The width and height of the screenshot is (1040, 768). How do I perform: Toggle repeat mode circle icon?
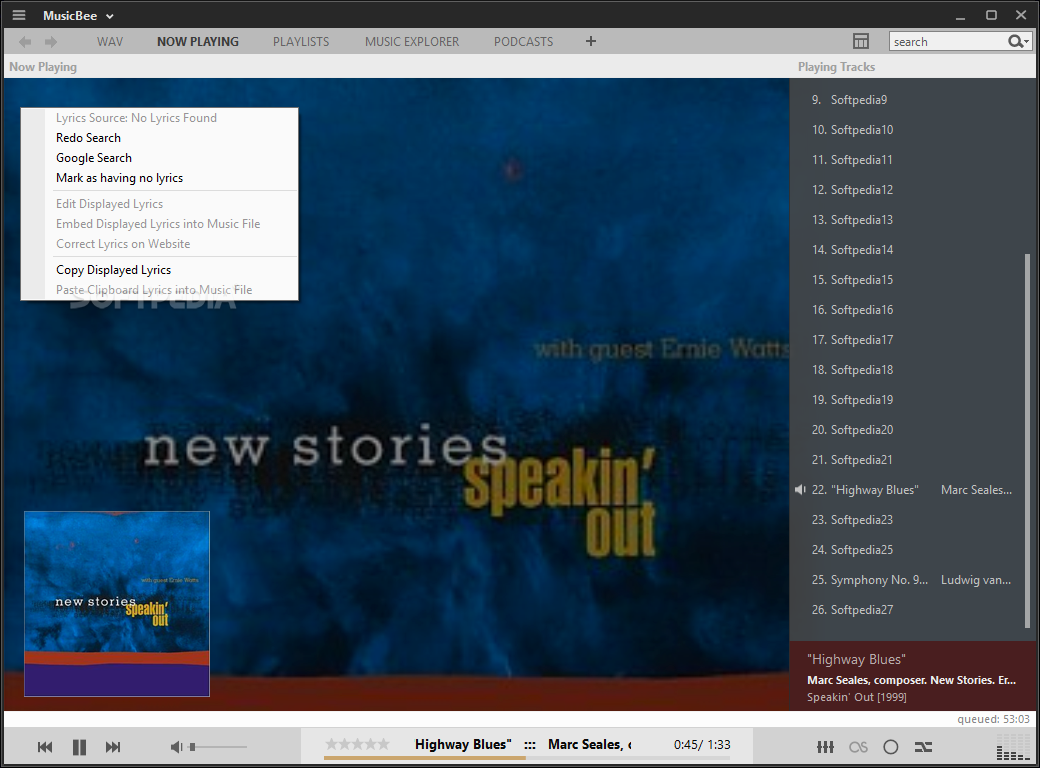891,747
